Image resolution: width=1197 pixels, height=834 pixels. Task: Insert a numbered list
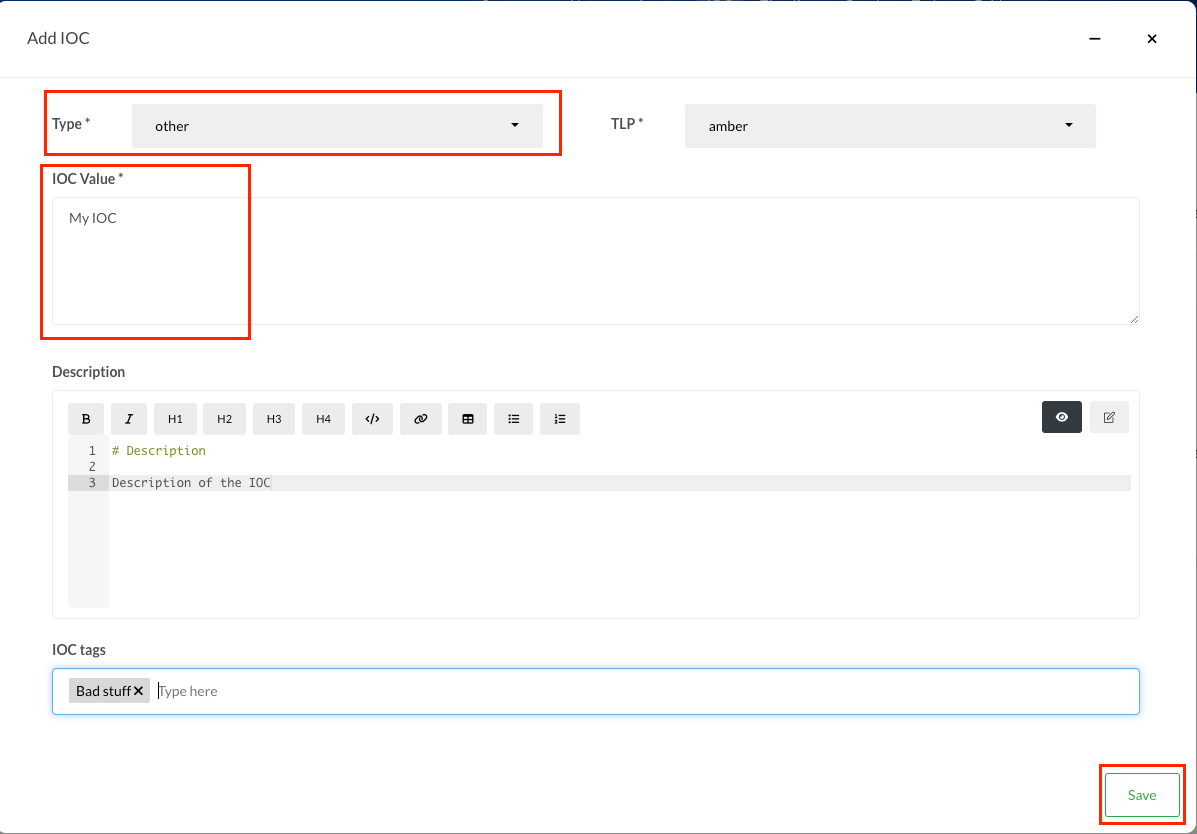click(x=560, y=418)
